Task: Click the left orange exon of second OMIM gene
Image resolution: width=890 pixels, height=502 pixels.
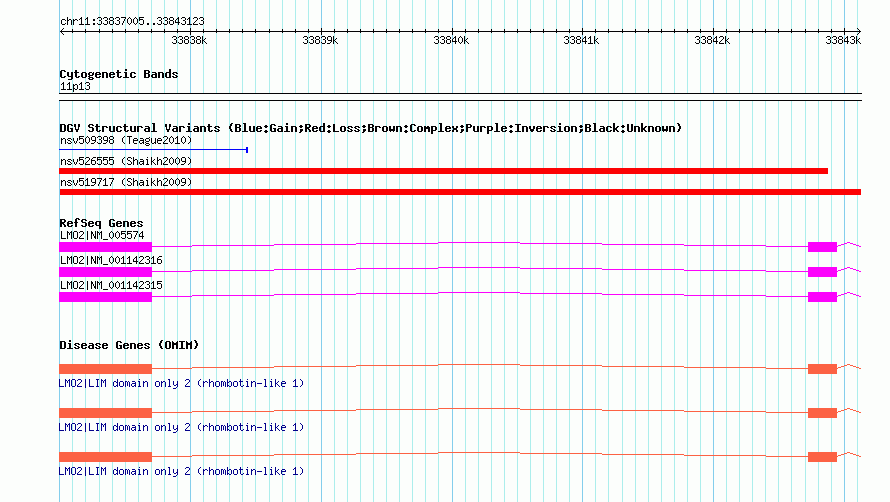Action: point(106,412)
